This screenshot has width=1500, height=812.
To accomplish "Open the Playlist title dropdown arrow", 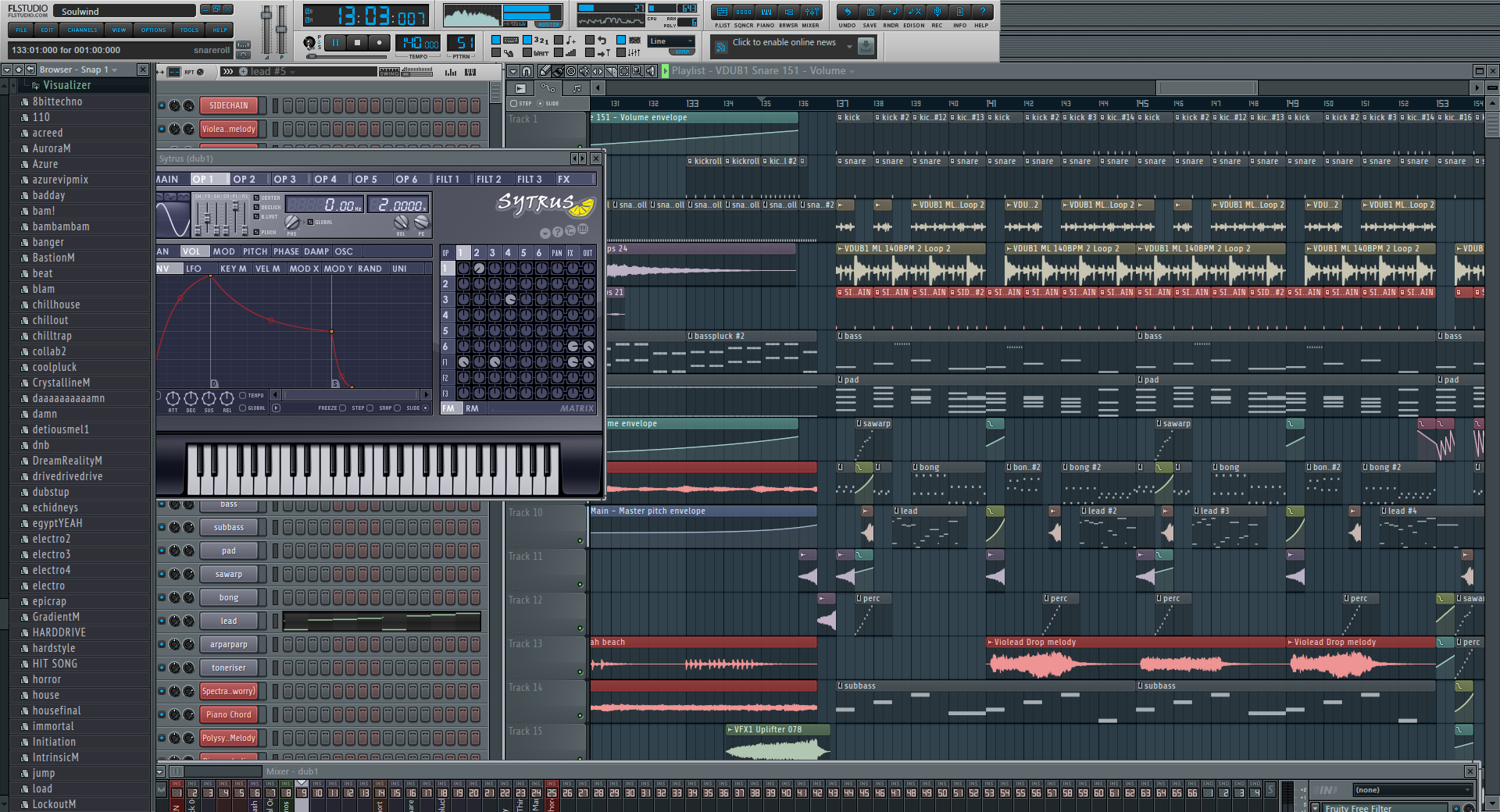I will point(852,71).
